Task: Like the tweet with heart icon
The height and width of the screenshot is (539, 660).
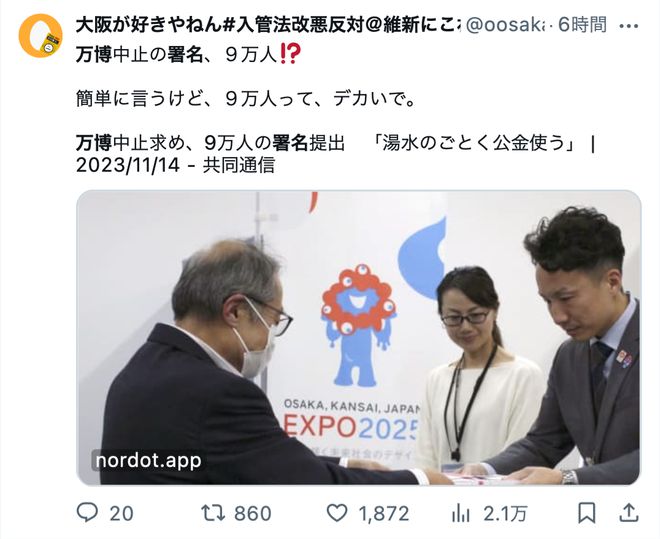Action: 337,513
